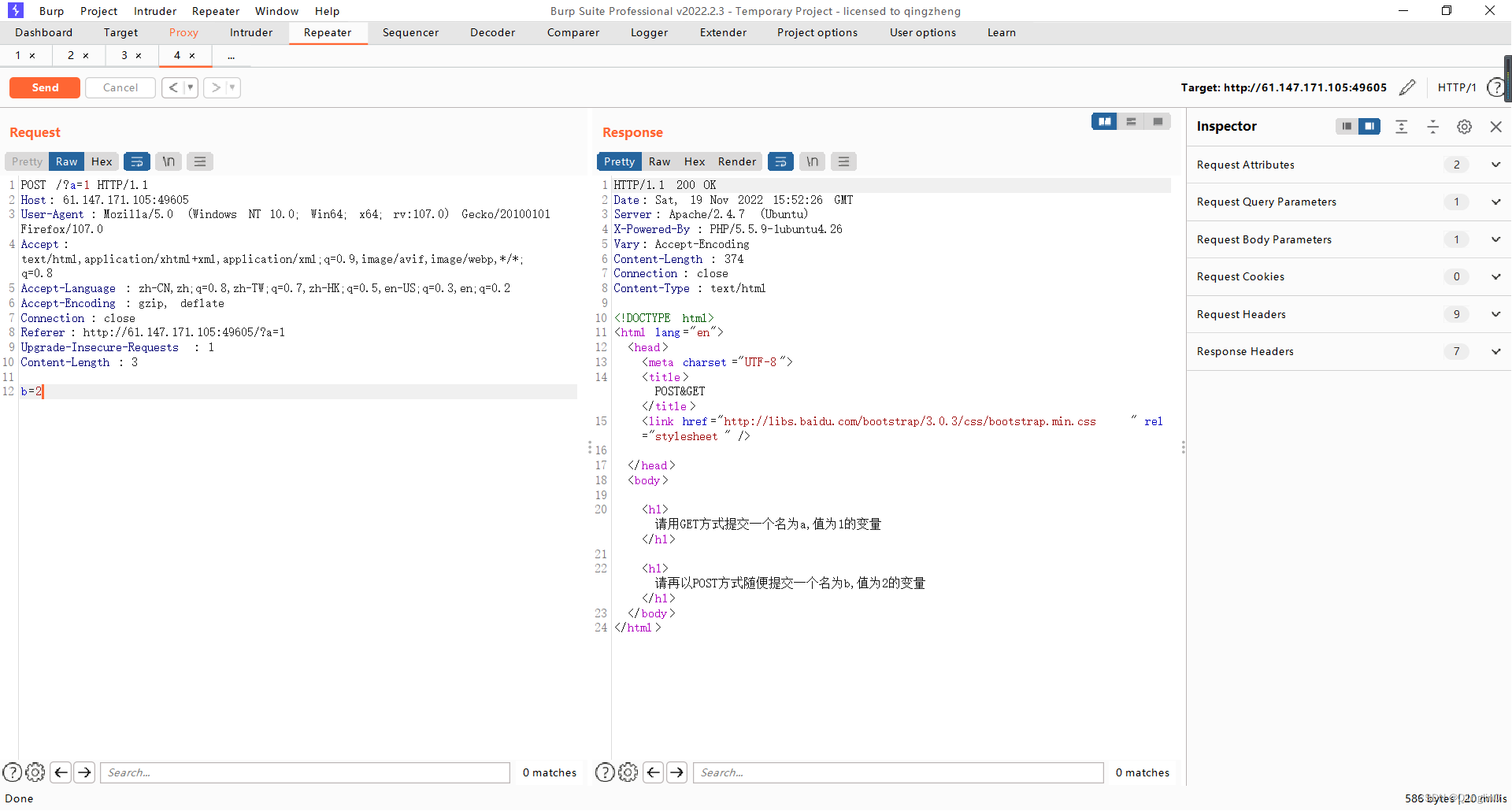Viewport: 1512px width, 811px height.
Task: Toggle word wrap in Request panel
Action: pos(137,161)
